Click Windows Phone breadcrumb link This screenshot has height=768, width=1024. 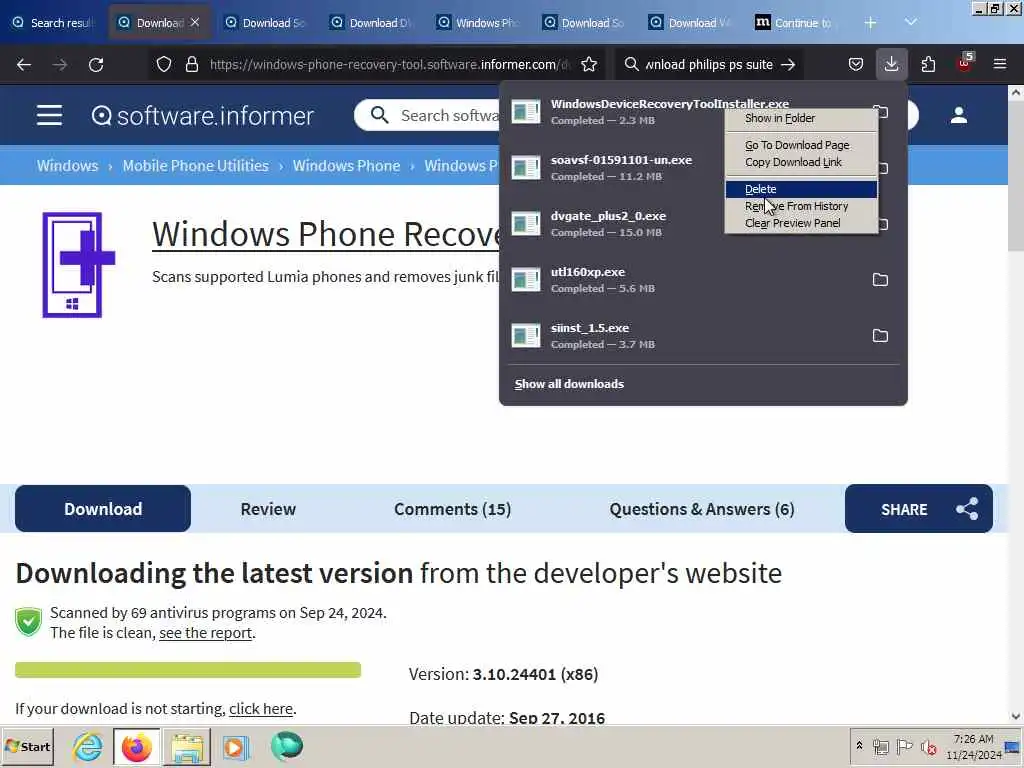tap(346, 166)
